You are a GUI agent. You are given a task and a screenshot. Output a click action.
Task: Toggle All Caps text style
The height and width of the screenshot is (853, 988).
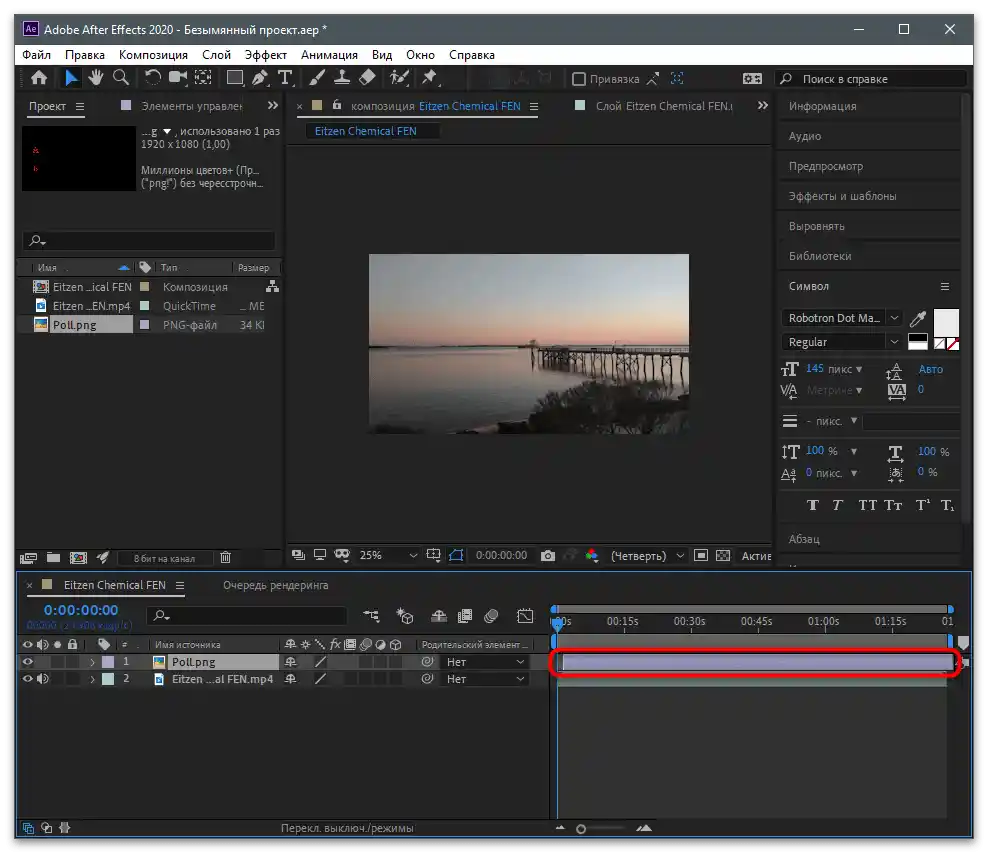click(x=867, y=505)
